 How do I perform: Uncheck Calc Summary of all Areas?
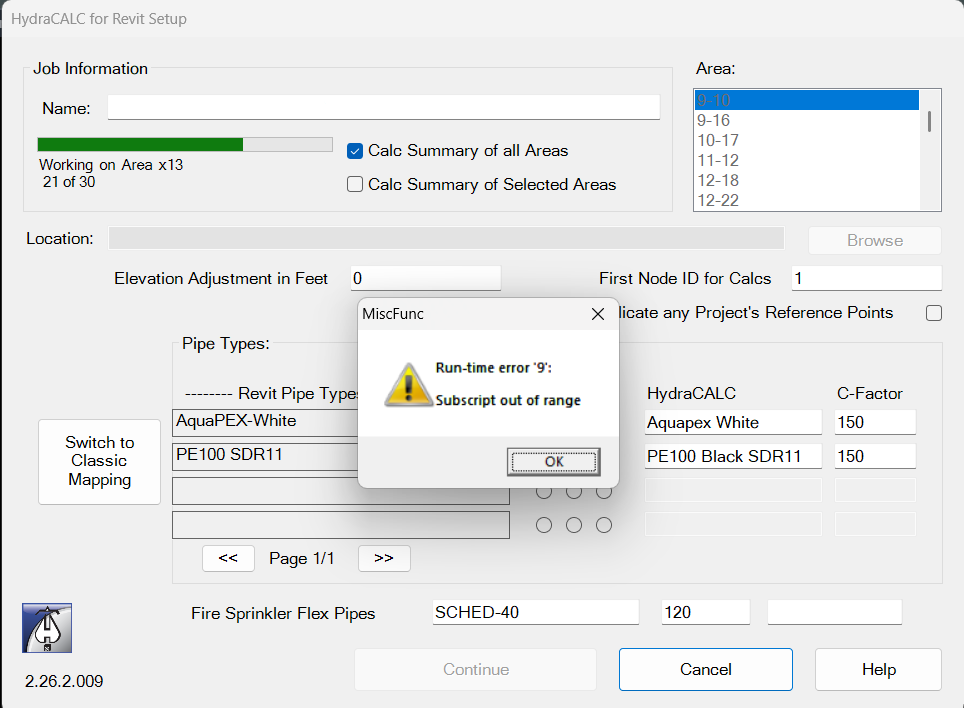coord(354,151)
